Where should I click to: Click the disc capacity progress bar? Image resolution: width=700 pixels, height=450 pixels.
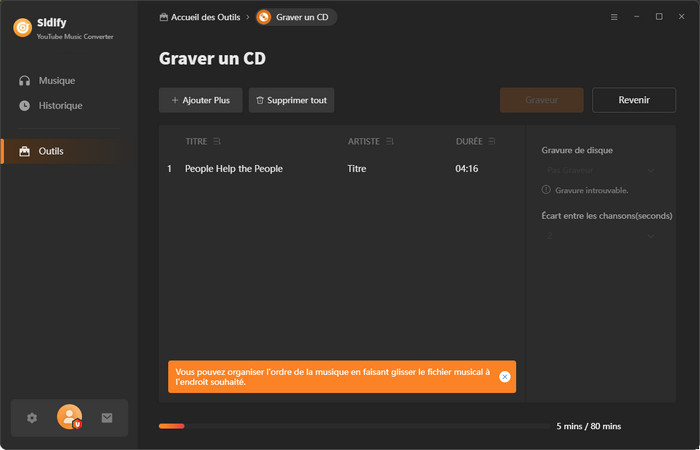click(x=350, y=426)
